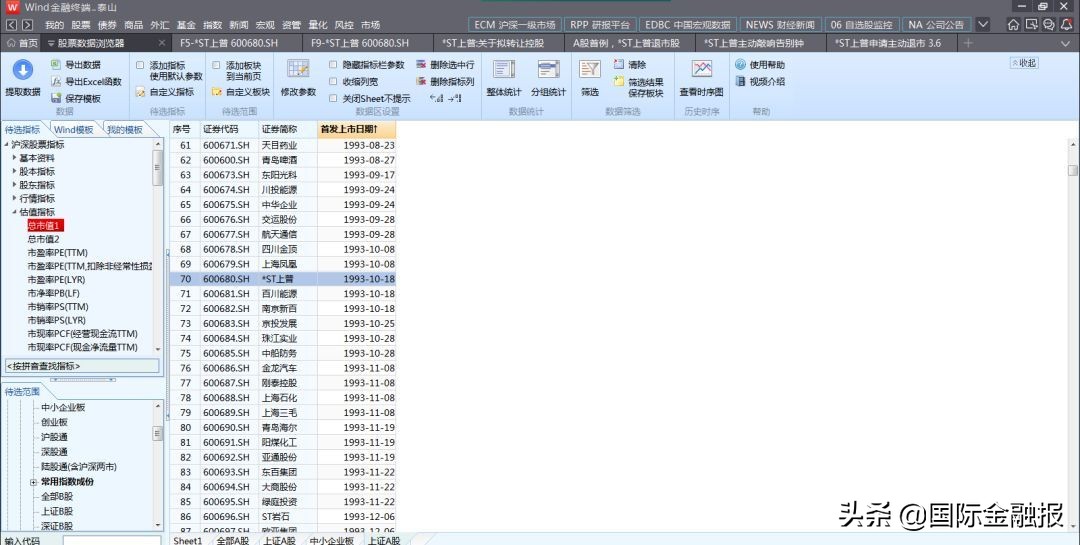Click 删除选中行 delete row icon

(422, 65)
